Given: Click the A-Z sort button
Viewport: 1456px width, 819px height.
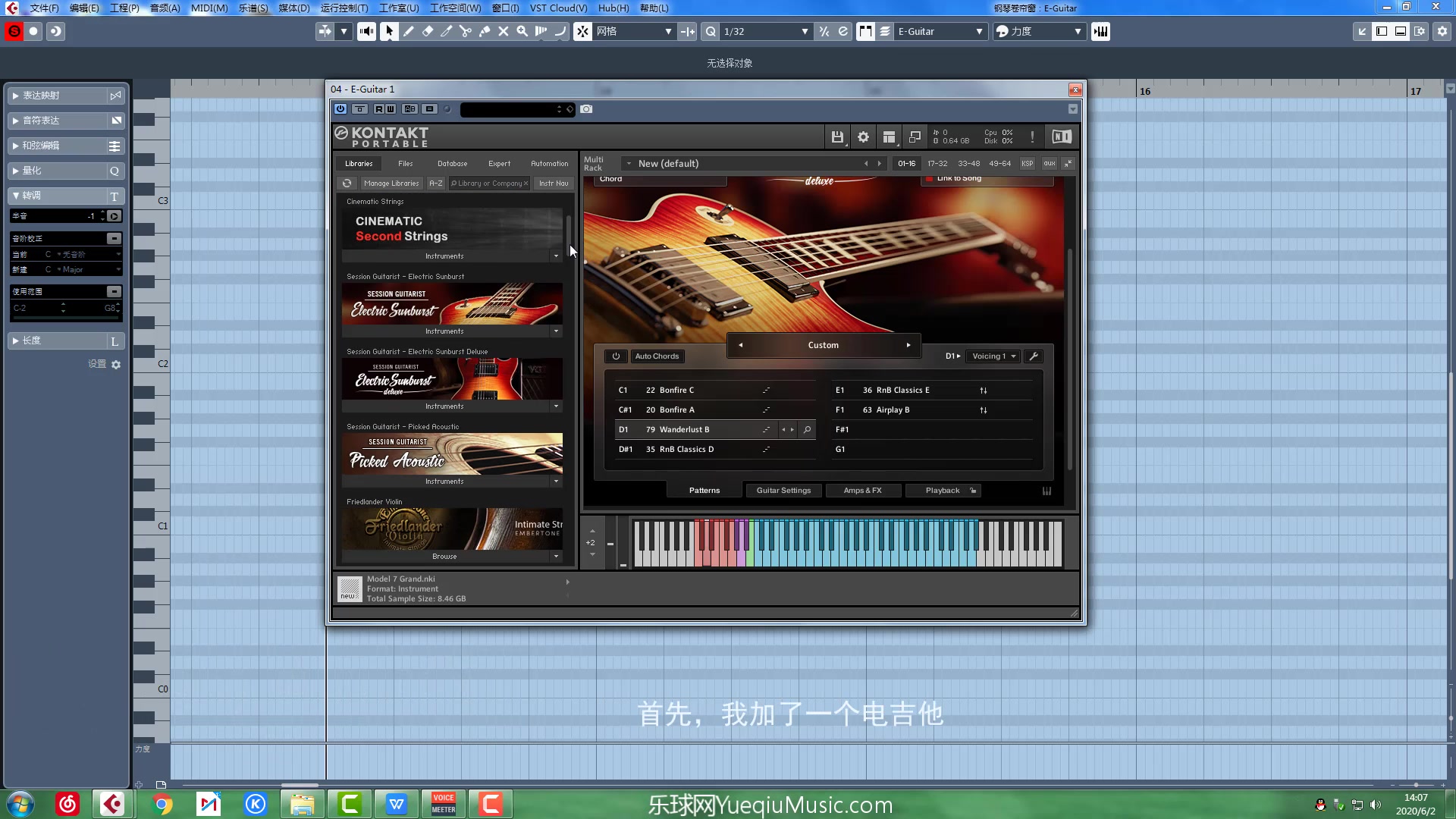Looking at the screenshot, I should (435, 184).
